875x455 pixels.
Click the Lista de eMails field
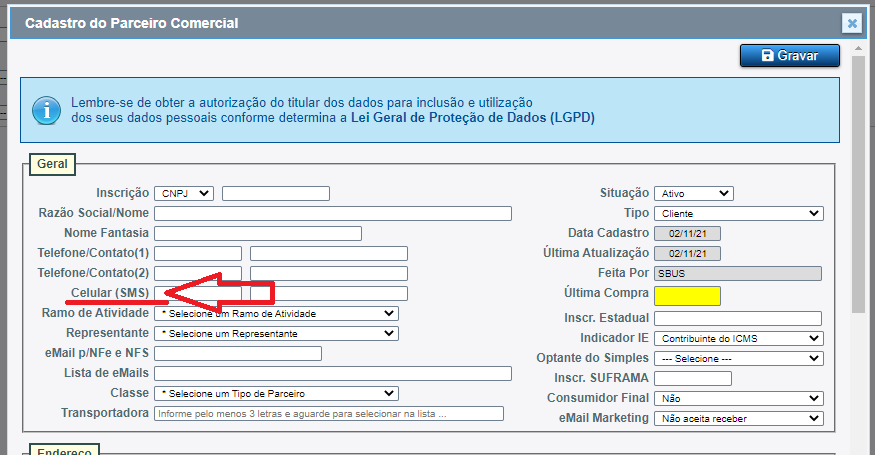[333, 373]
